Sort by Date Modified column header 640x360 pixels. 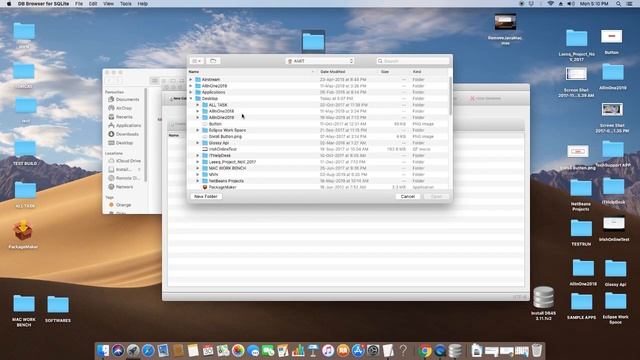[348, 72]
